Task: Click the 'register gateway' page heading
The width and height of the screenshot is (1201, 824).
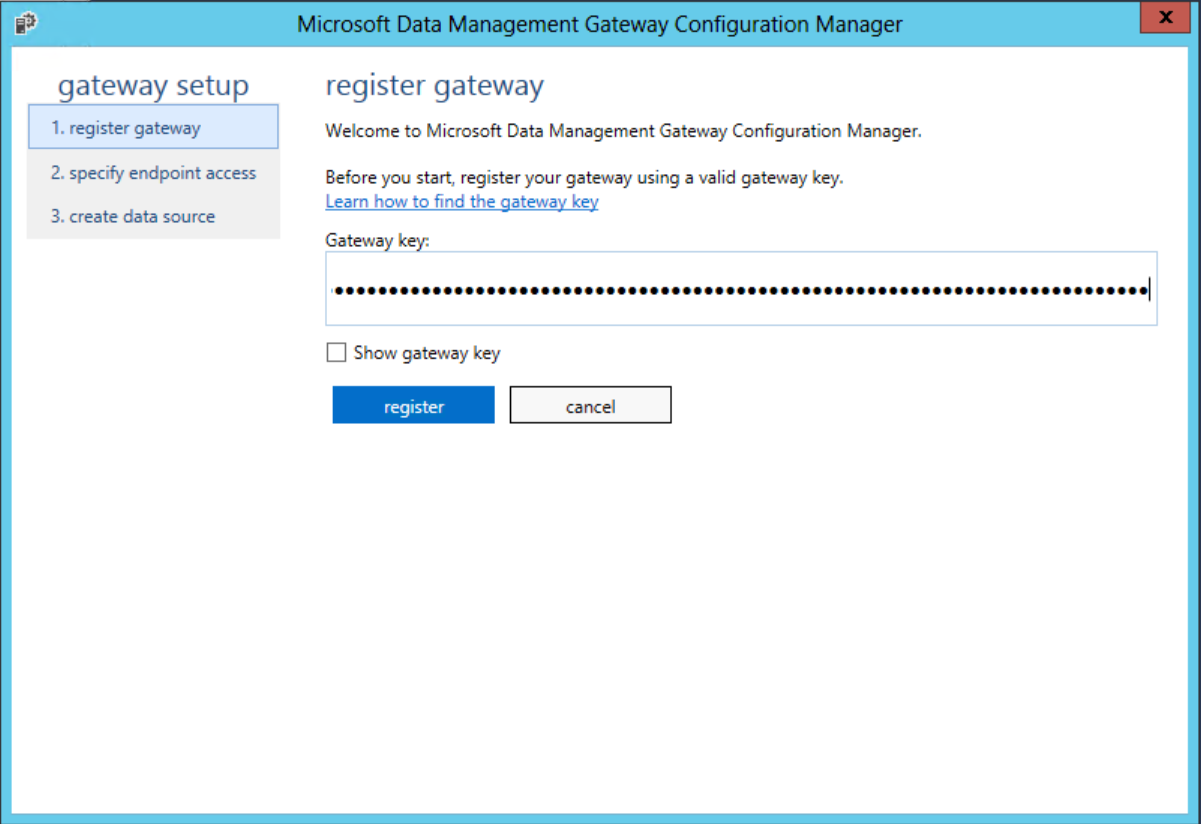Action: pyautogui.click(x=435, y=86)
